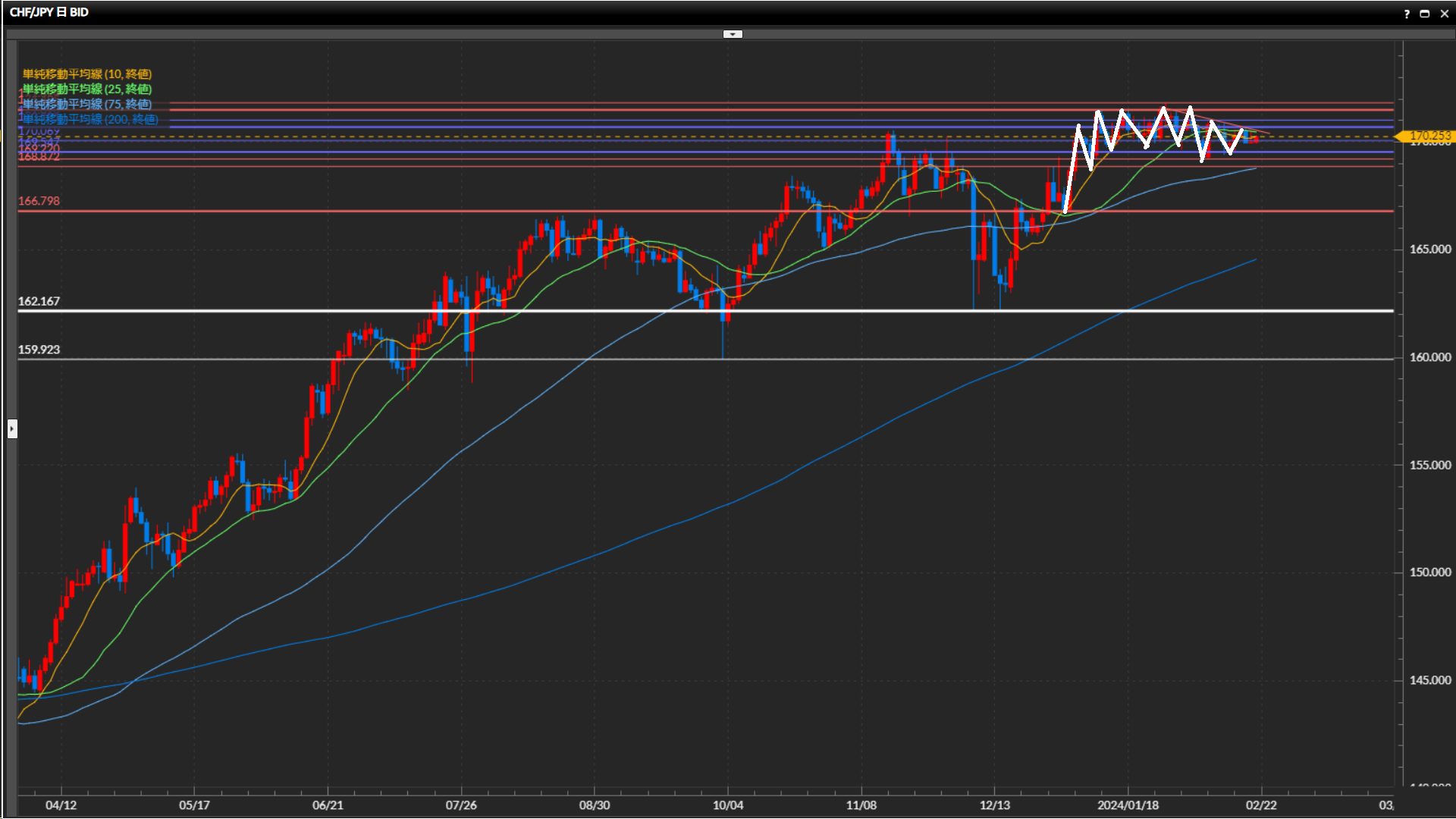Select the red 166.798 horizontal line label
This screenshot has height=819, width=1456.
click(39, 201)
